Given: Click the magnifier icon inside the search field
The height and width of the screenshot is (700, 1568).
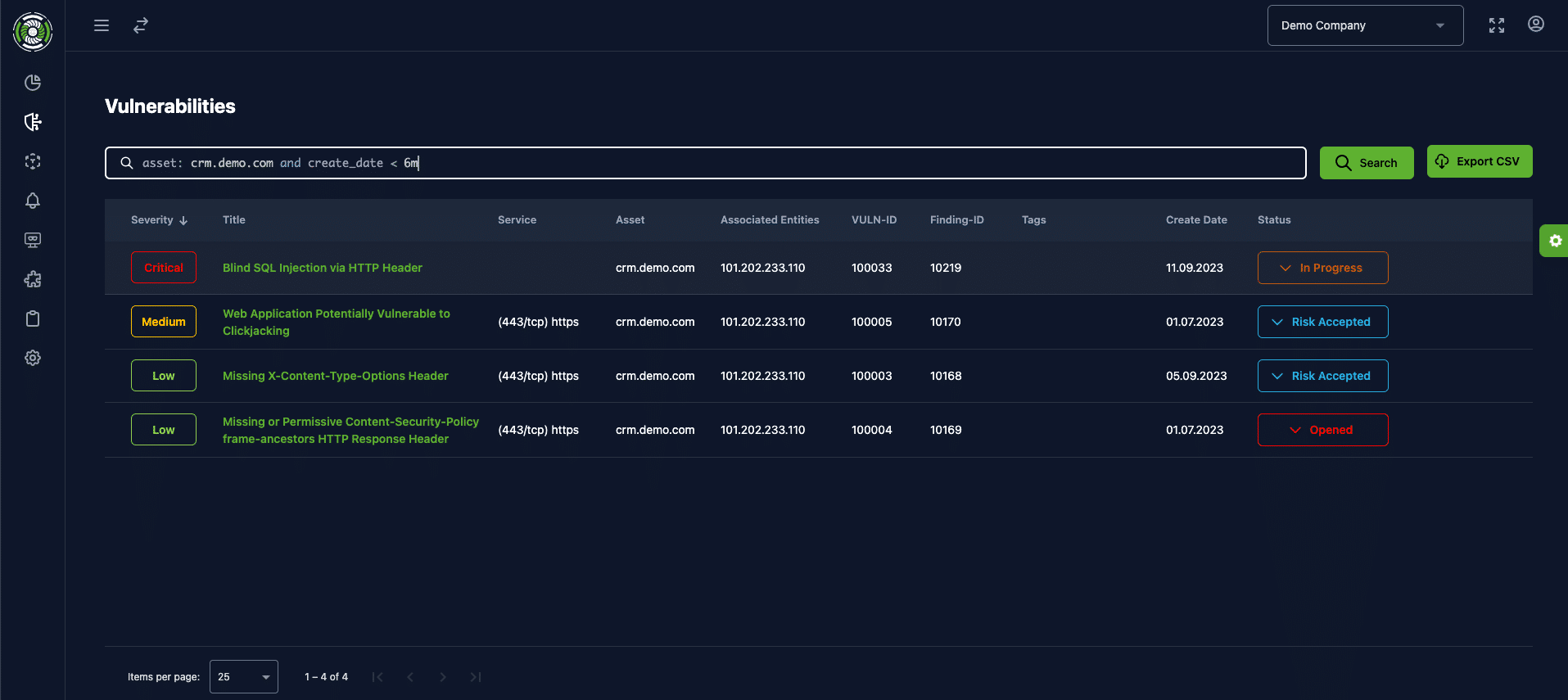Looking at the screenshot, I should point(127,163).
